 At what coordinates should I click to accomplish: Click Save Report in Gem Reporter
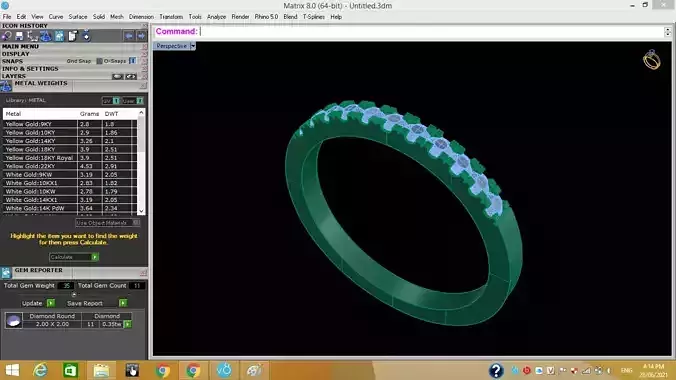(85, 303)
